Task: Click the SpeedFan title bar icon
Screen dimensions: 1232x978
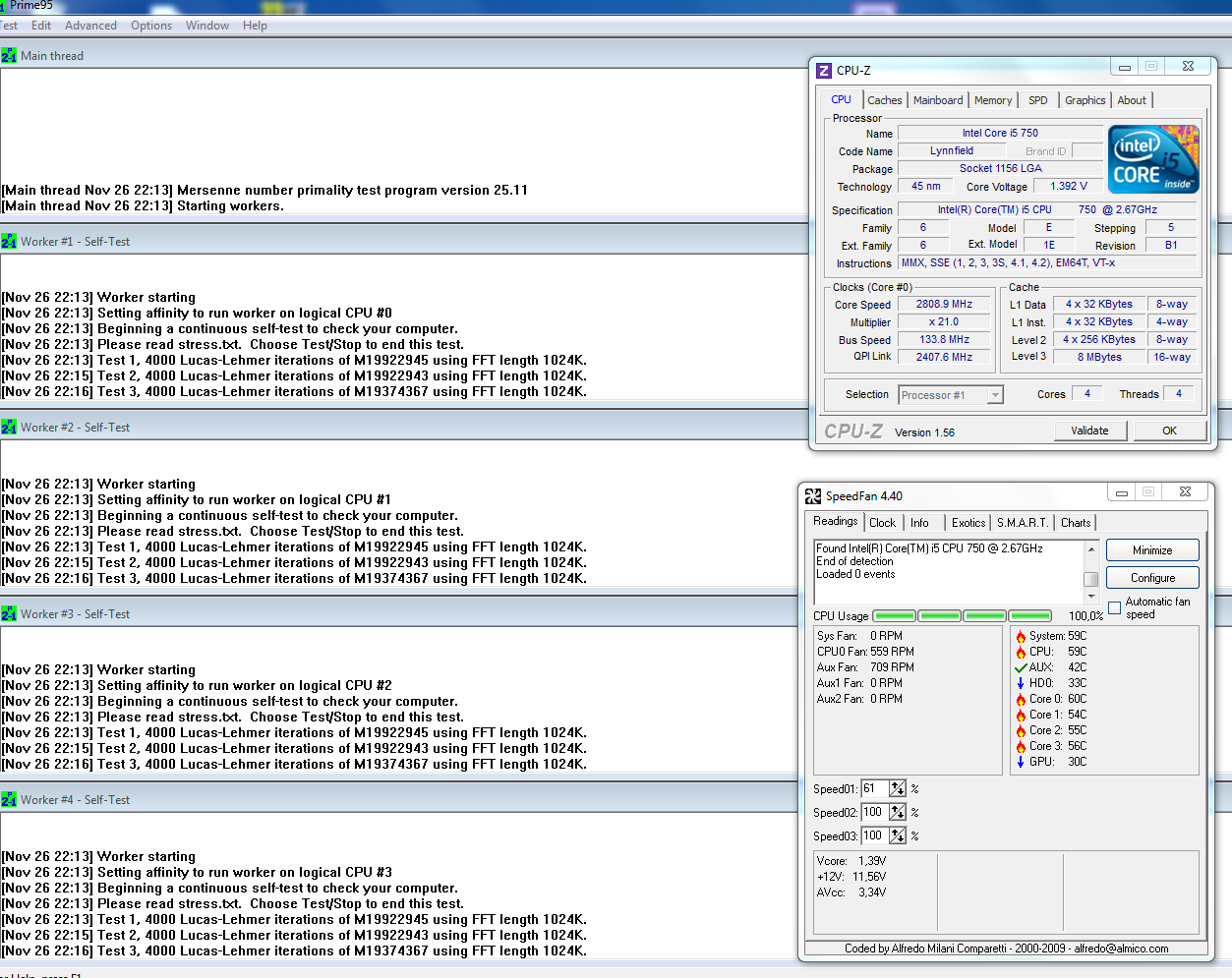Action: [813, 496]
